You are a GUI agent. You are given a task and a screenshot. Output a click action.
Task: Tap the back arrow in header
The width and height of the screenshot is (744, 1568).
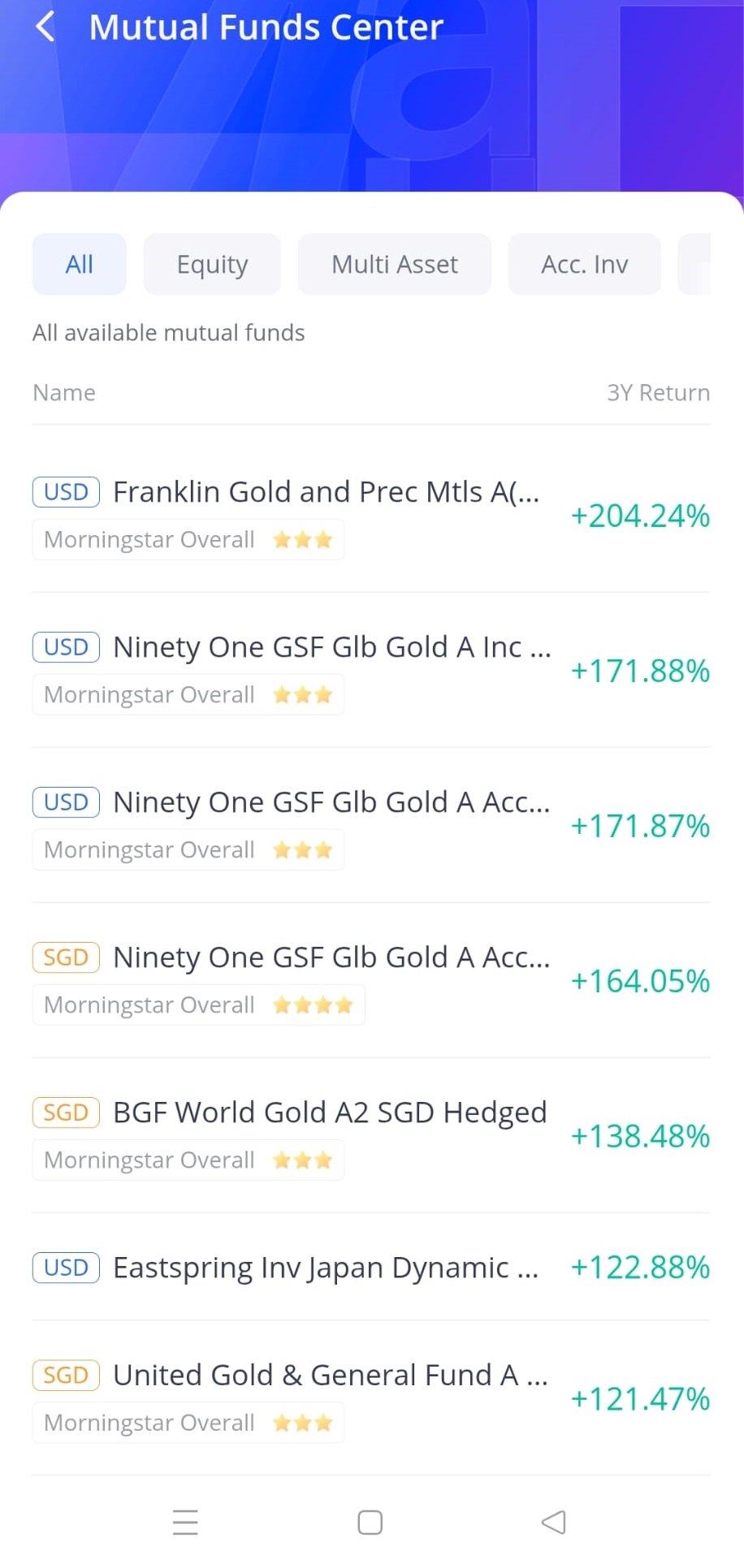point(45,27)
